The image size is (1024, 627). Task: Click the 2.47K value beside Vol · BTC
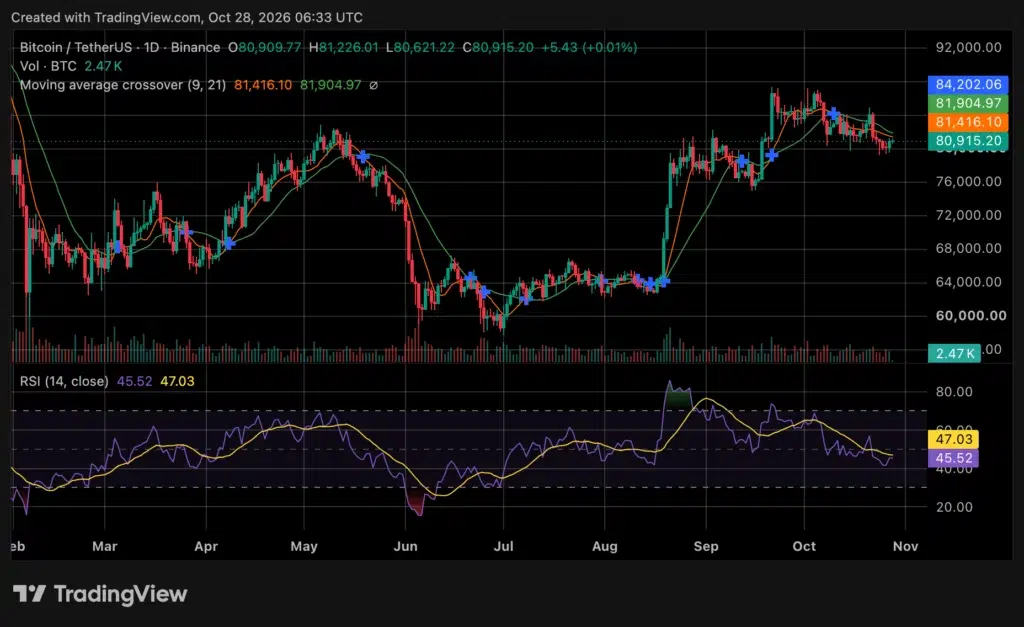click(103, 66)
